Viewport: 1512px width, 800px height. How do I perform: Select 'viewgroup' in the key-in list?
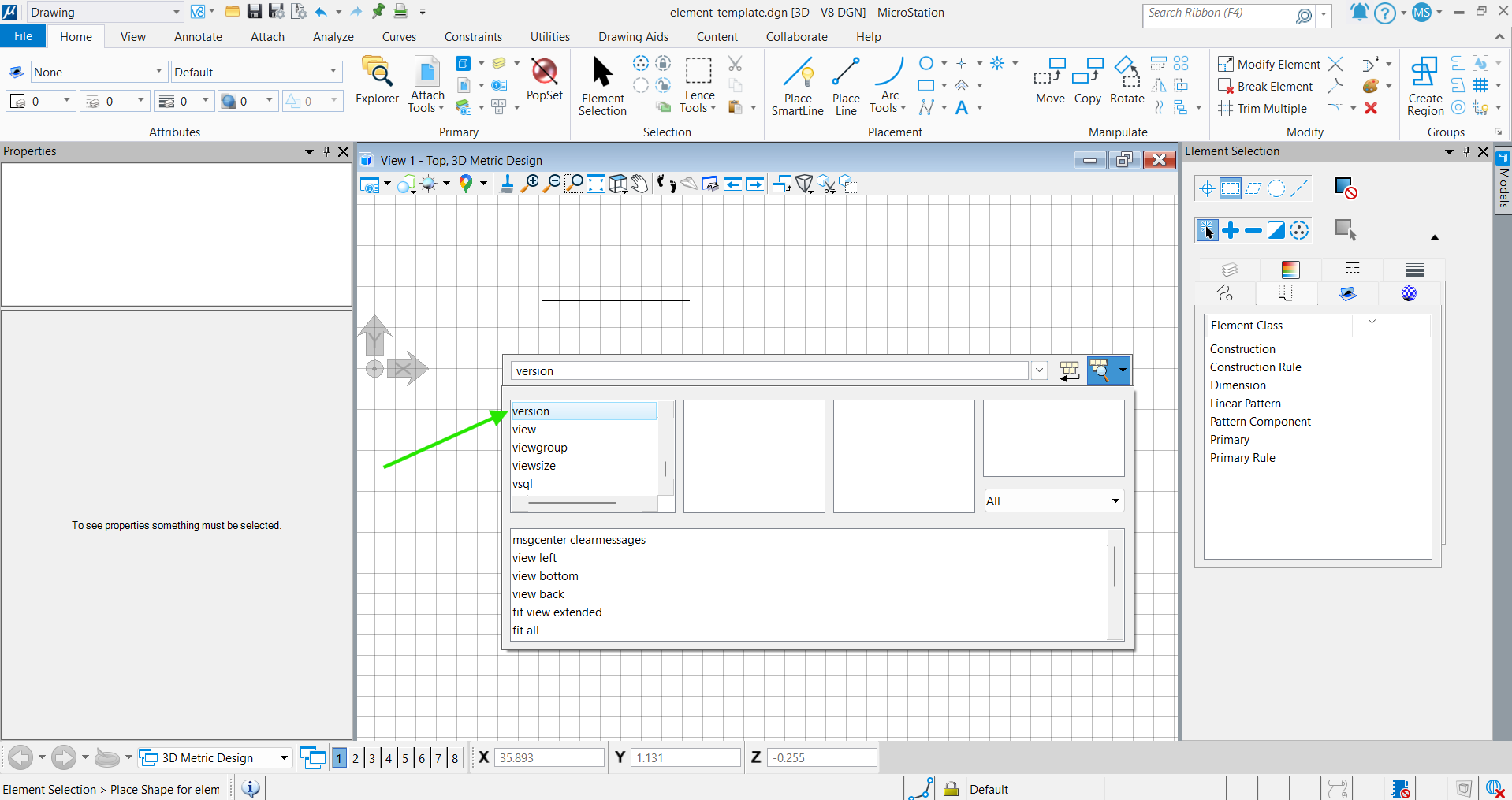coord(540,448)
